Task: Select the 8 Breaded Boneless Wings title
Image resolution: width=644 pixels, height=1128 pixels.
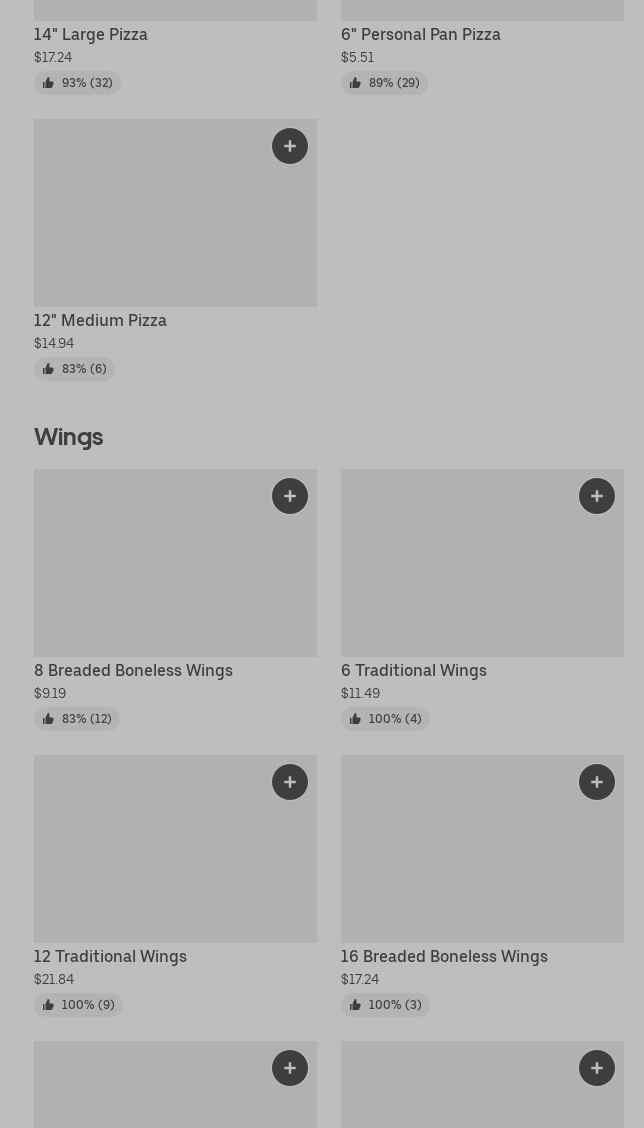Action: click(x=133, y=670)
